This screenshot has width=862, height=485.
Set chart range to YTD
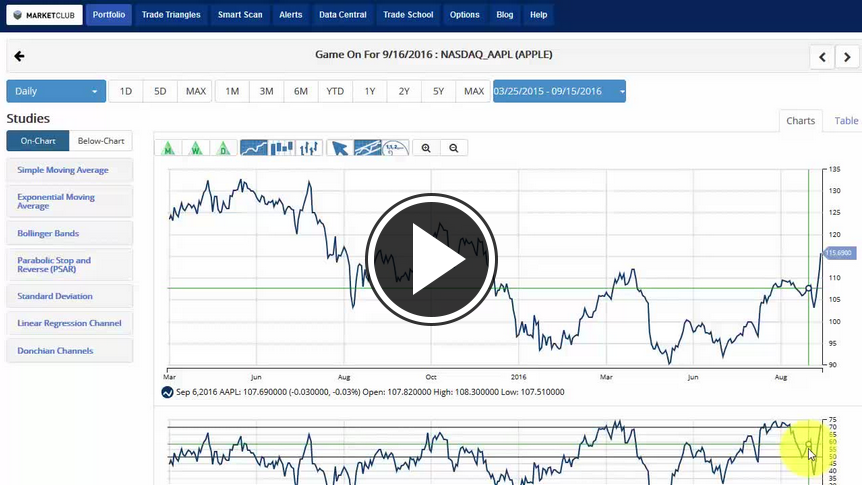tap(335, 91)
